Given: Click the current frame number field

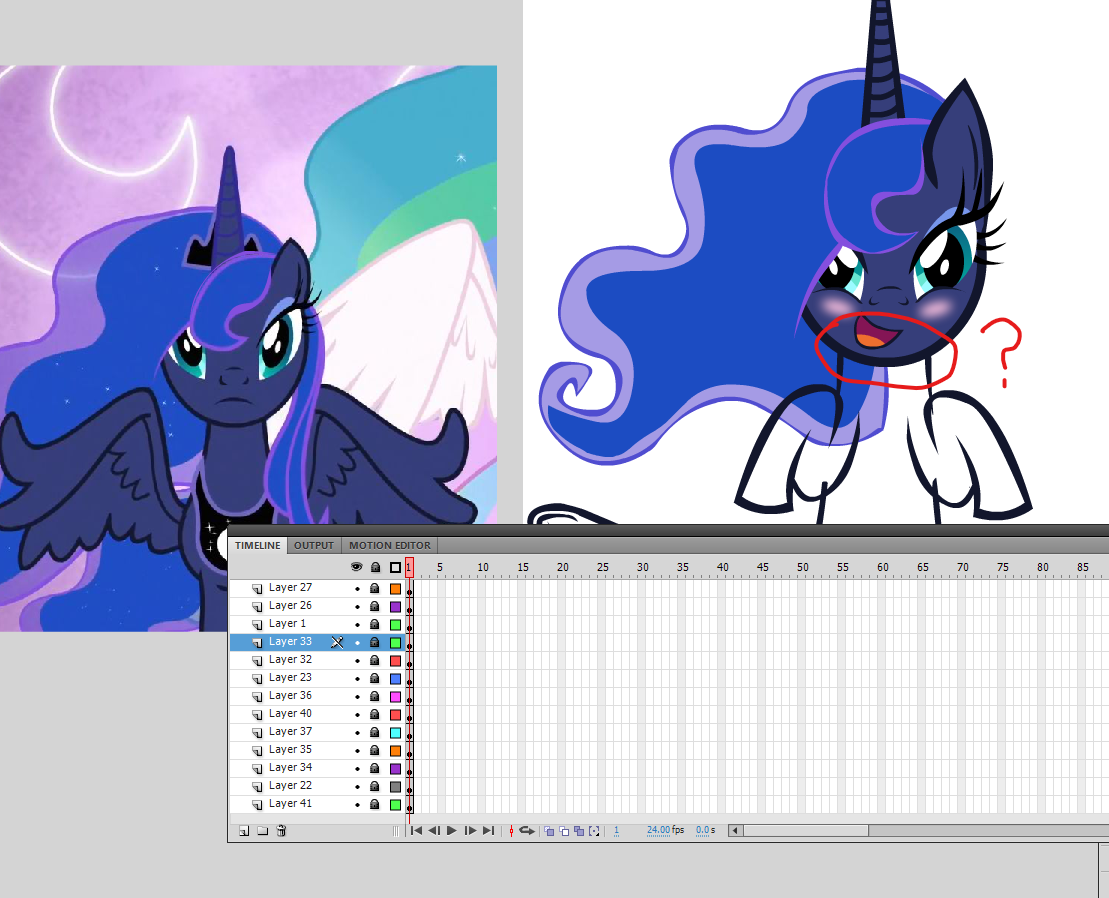Looking at the screenshot, I should coord(617,830).
